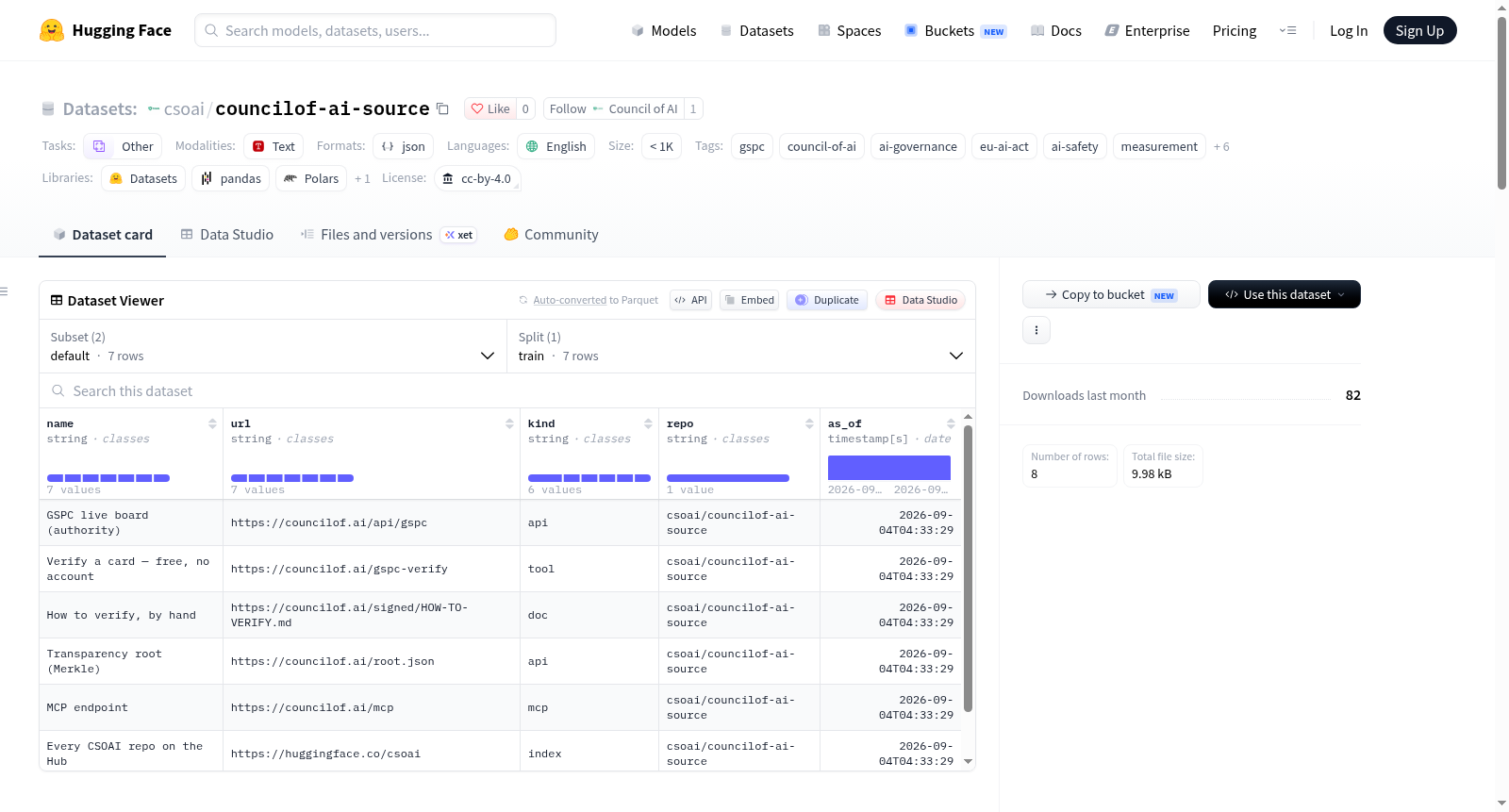The image size is (1509, 812).
Task: Select the eu-ai-act tag
Action: click(x=1003, y=146)
